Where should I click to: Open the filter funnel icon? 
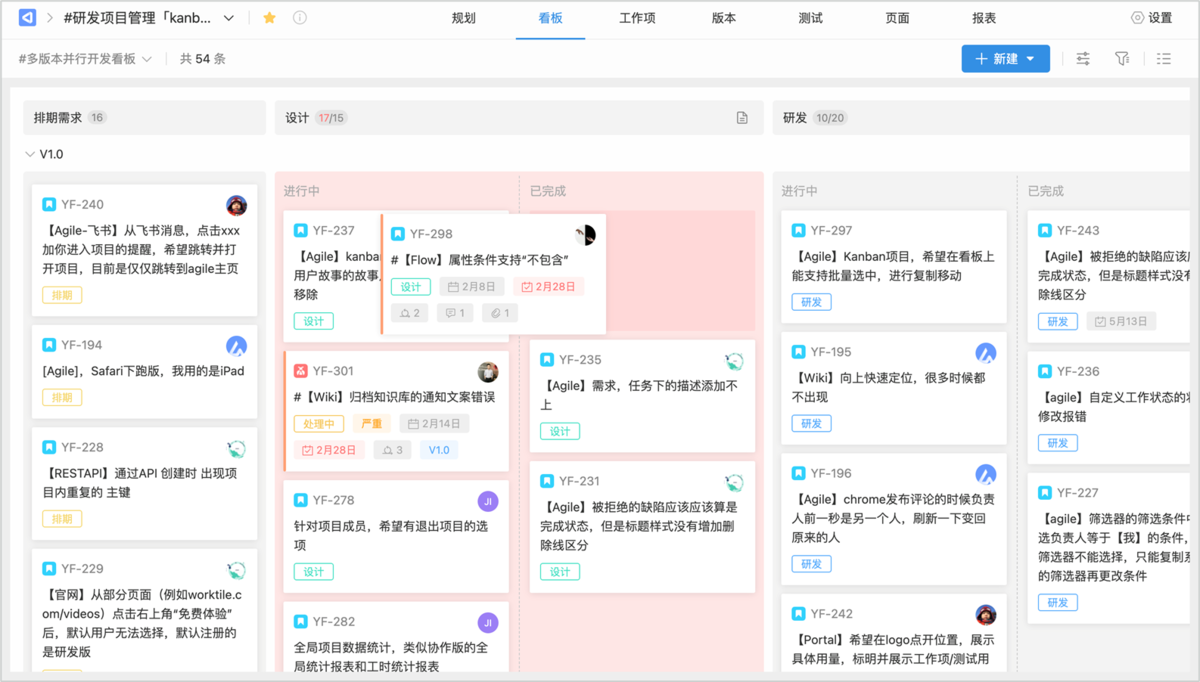[1122, 59]
